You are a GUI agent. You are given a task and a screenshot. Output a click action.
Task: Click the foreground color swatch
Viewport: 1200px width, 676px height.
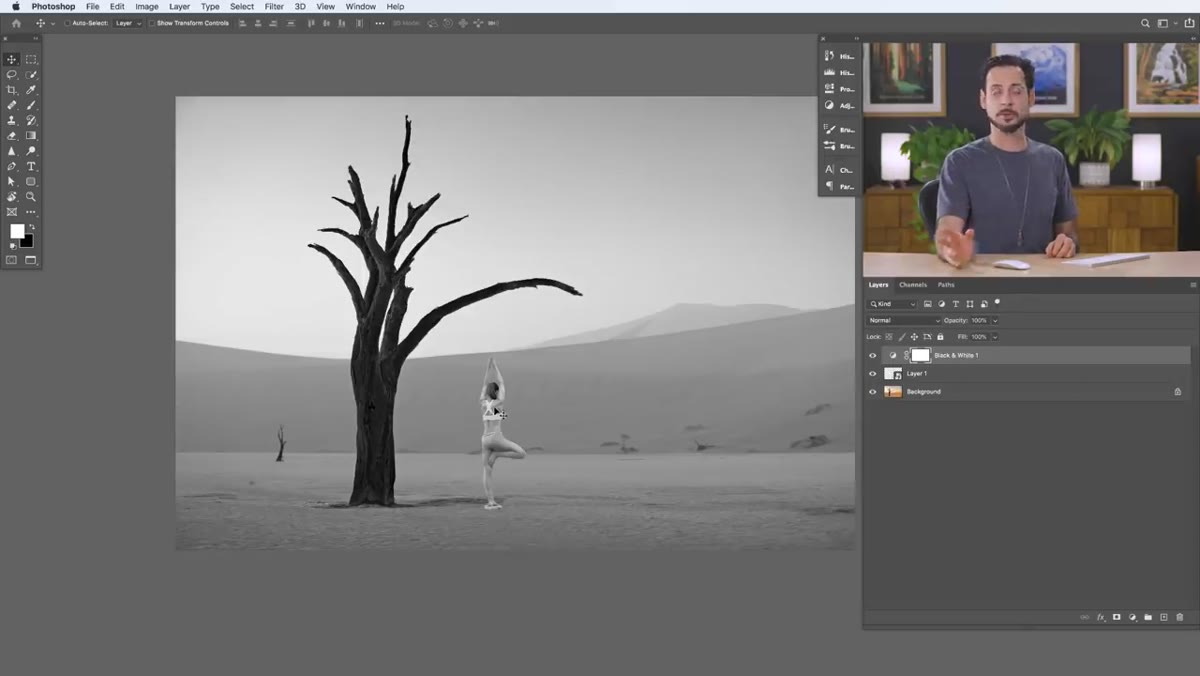tap(17, 231)
